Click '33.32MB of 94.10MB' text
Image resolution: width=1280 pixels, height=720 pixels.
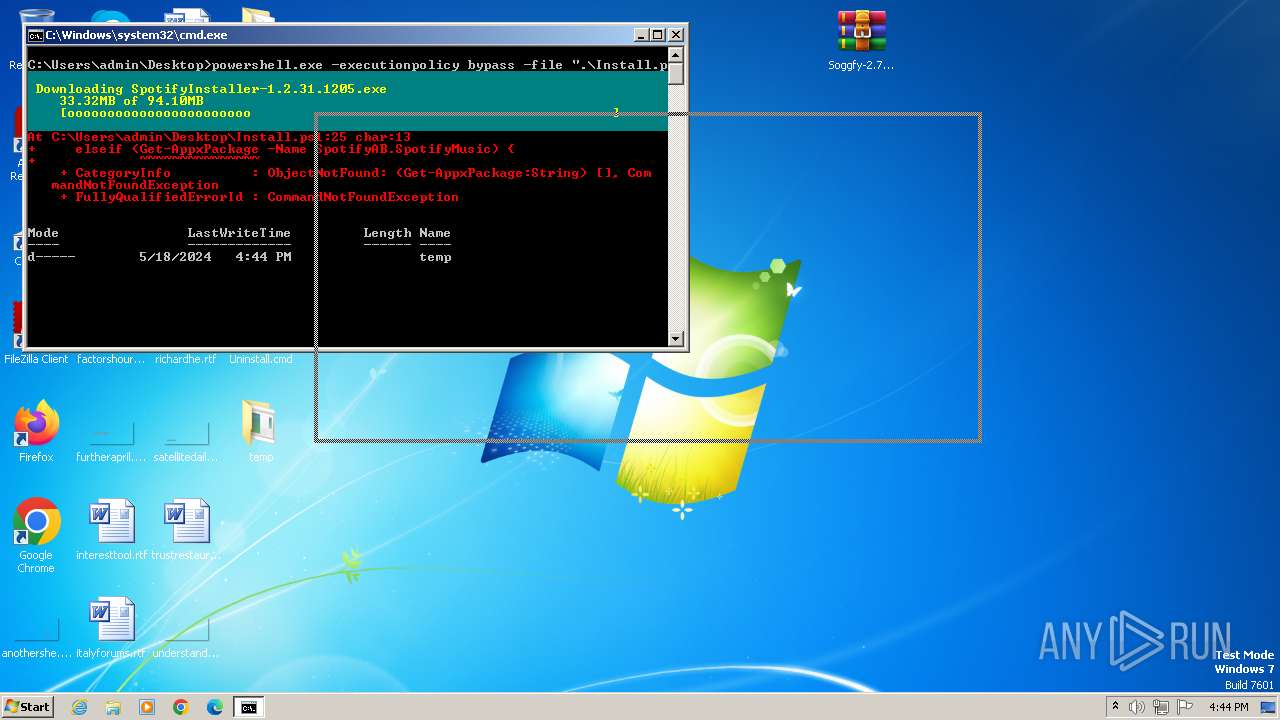(131, 101)
